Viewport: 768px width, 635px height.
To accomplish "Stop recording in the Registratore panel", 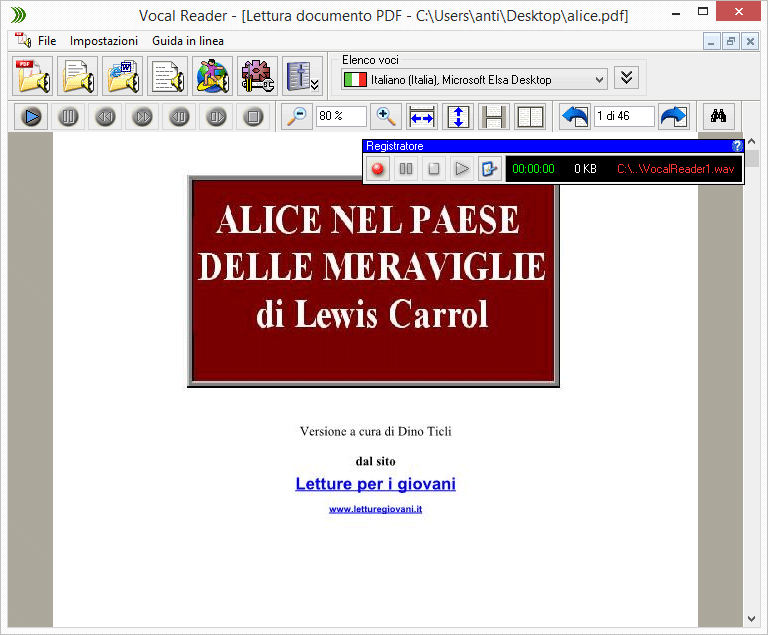I will 433,169.
